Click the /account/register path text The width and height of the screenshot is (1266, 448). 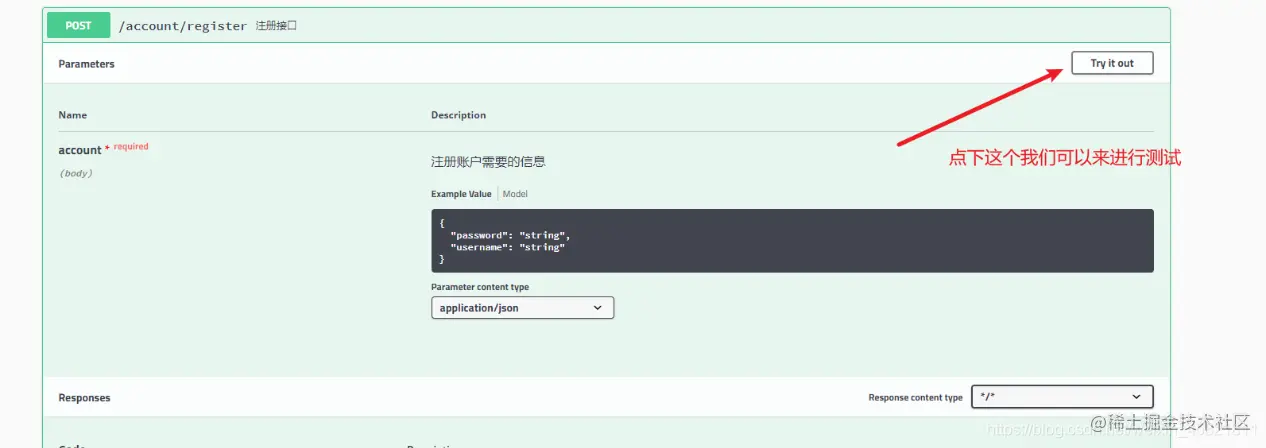[x=182, y=26]
